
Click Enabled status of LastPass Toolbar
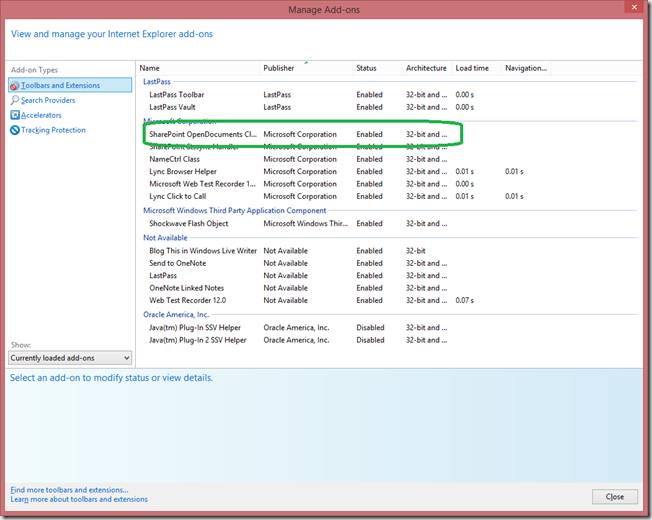pos(369,95)
